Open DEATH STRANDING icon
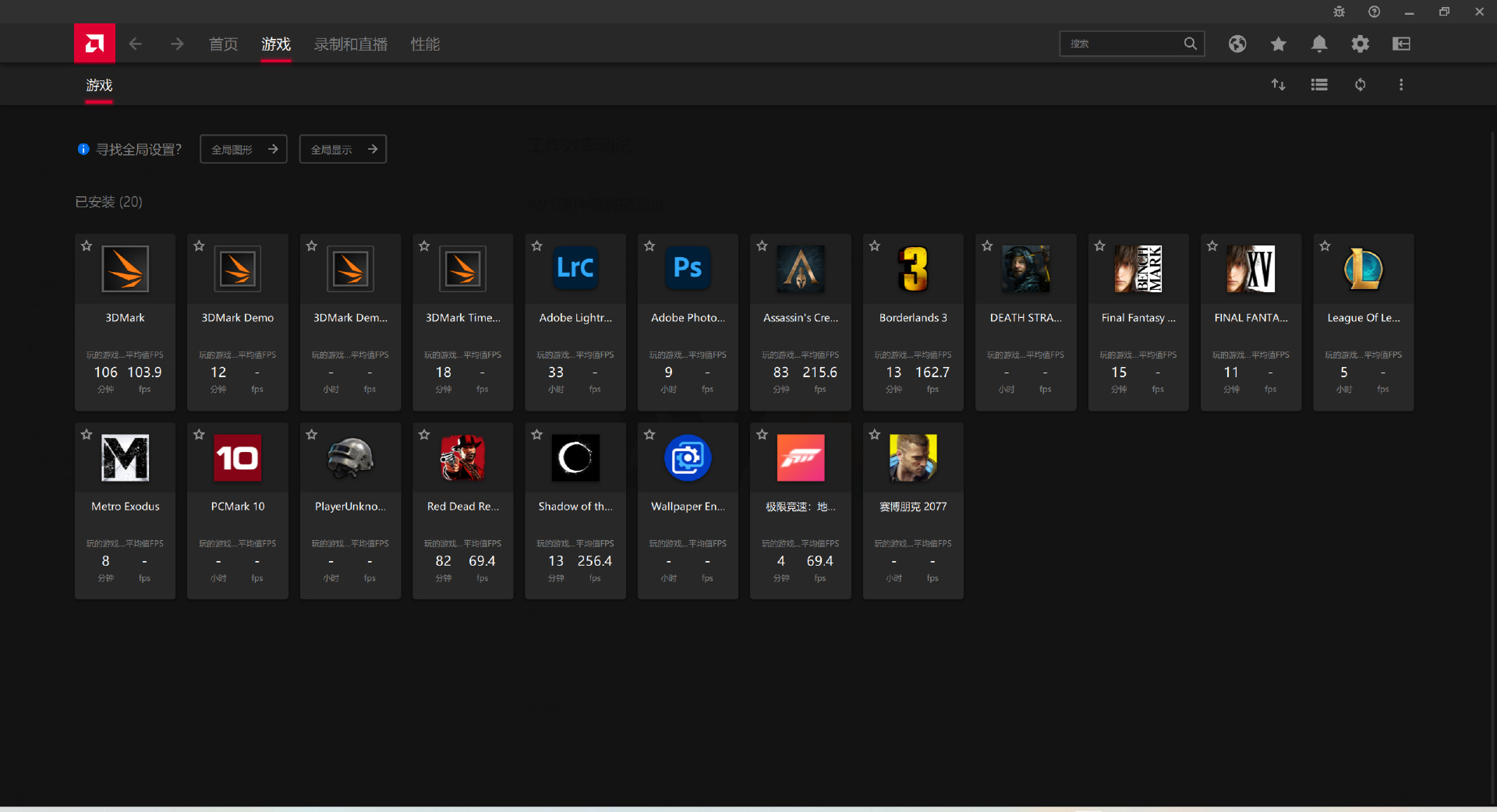Screen dimensions: 1497x812 coord(1026,269)
